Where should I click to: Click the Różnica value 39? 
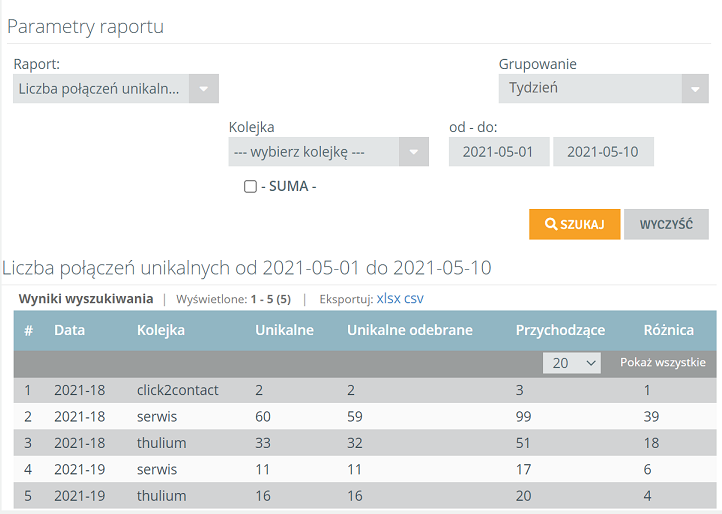651,416
